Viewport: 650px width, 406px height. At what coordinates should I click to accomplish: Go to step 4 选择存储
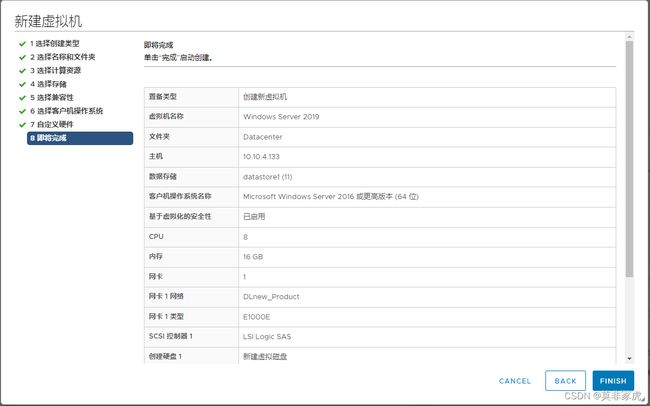tap(48, 84)
